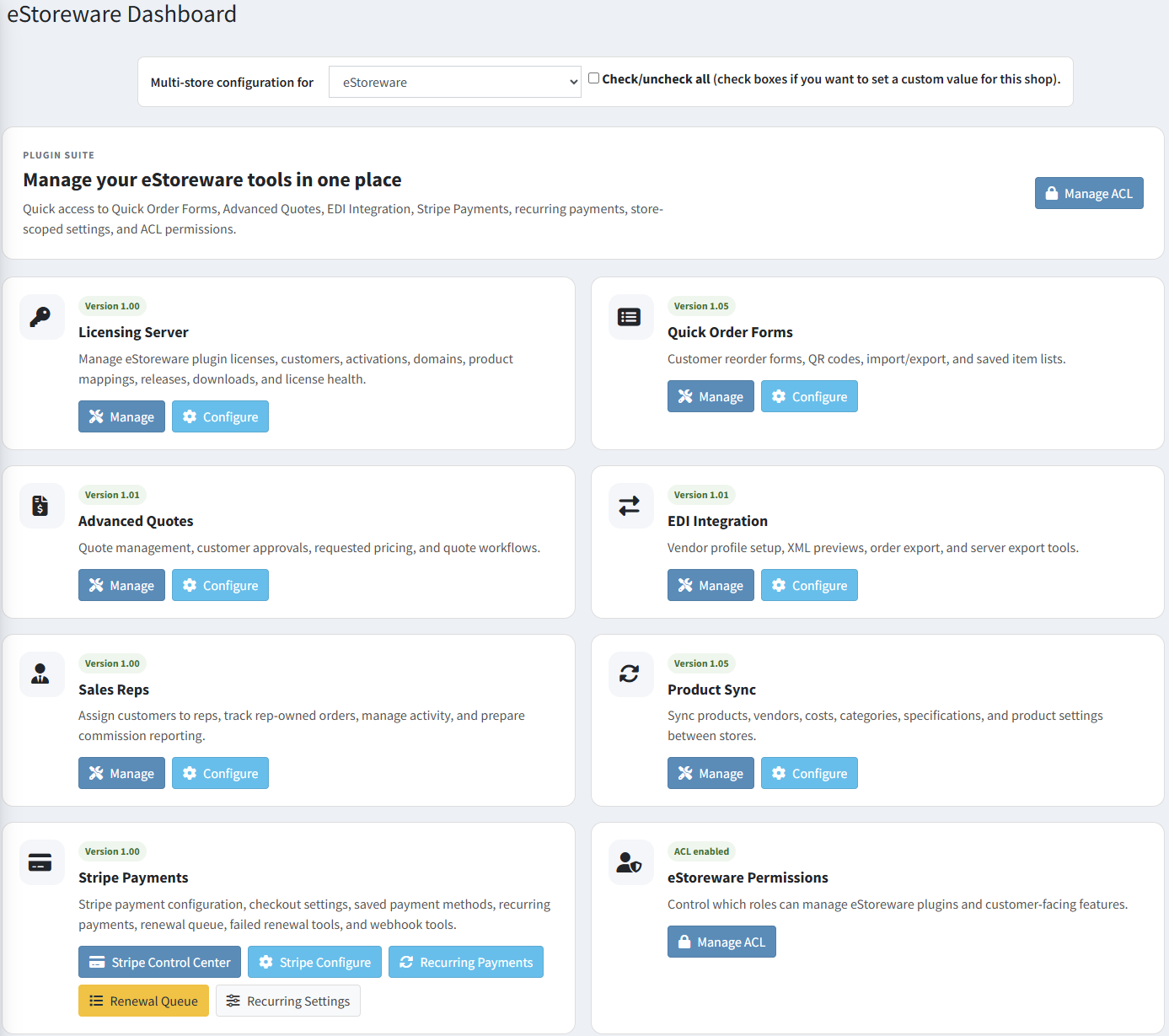Screen dimensions: 1169x1036
Task: Click the EDI Integration title
Action: coord(717,521)
